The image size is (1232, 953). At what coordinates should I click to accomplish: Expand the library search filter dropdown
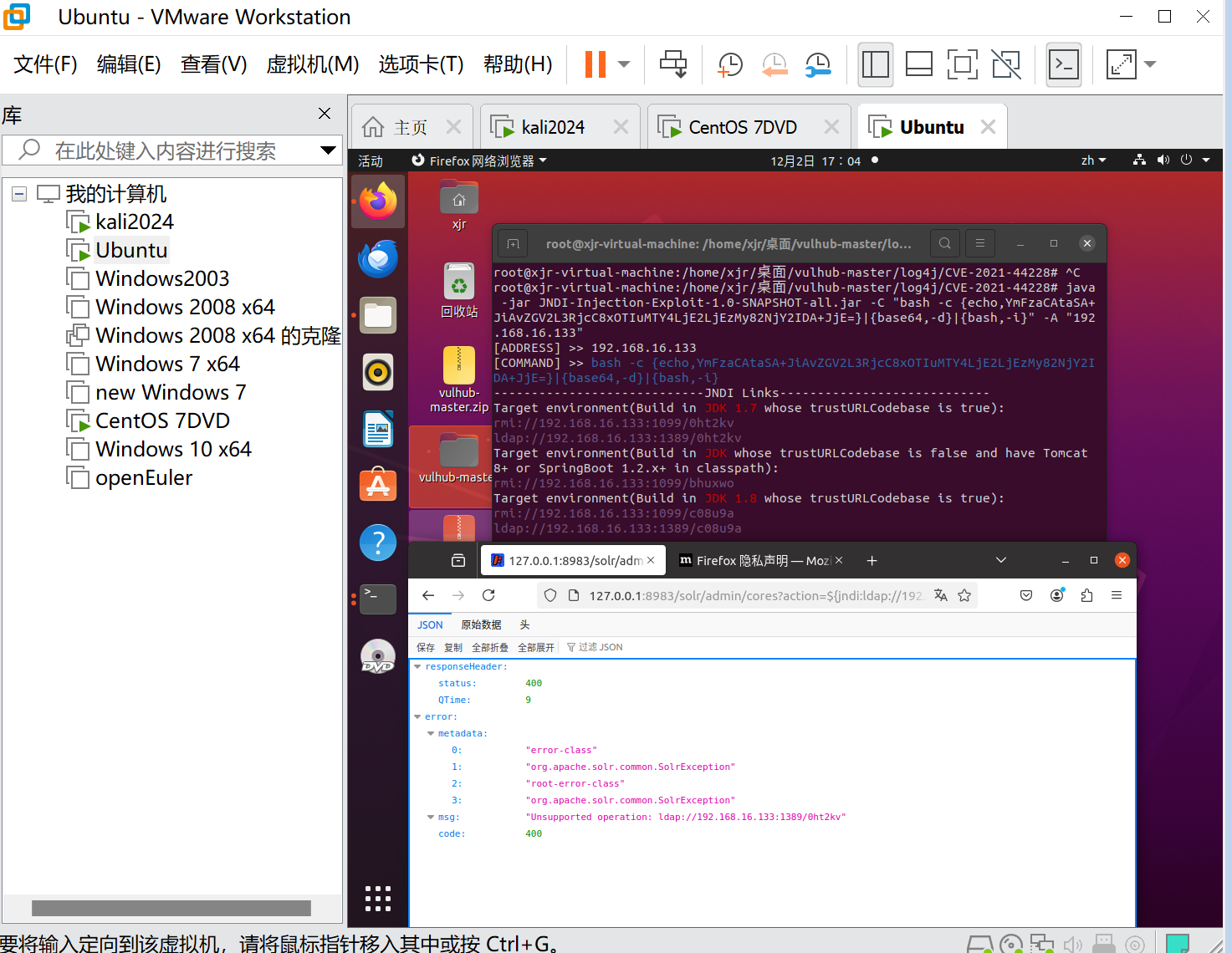click(329, 150)
